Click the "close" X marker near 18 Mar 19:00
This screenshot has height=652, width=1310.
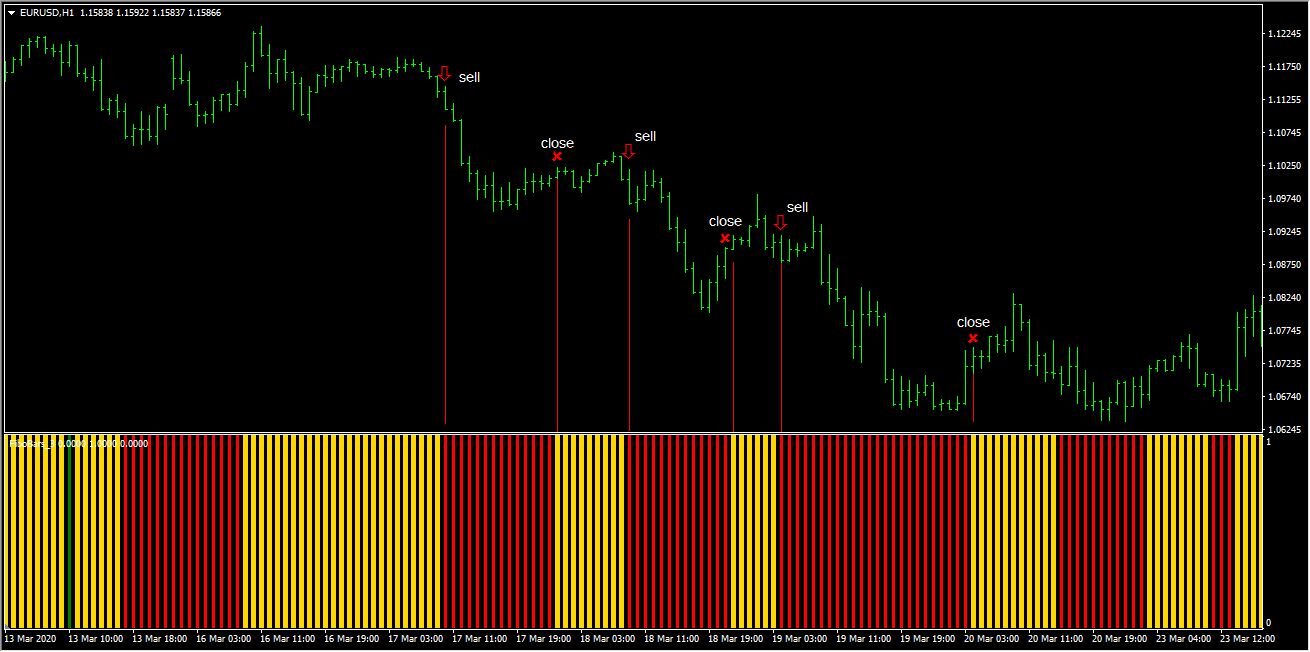pos(726,238)
